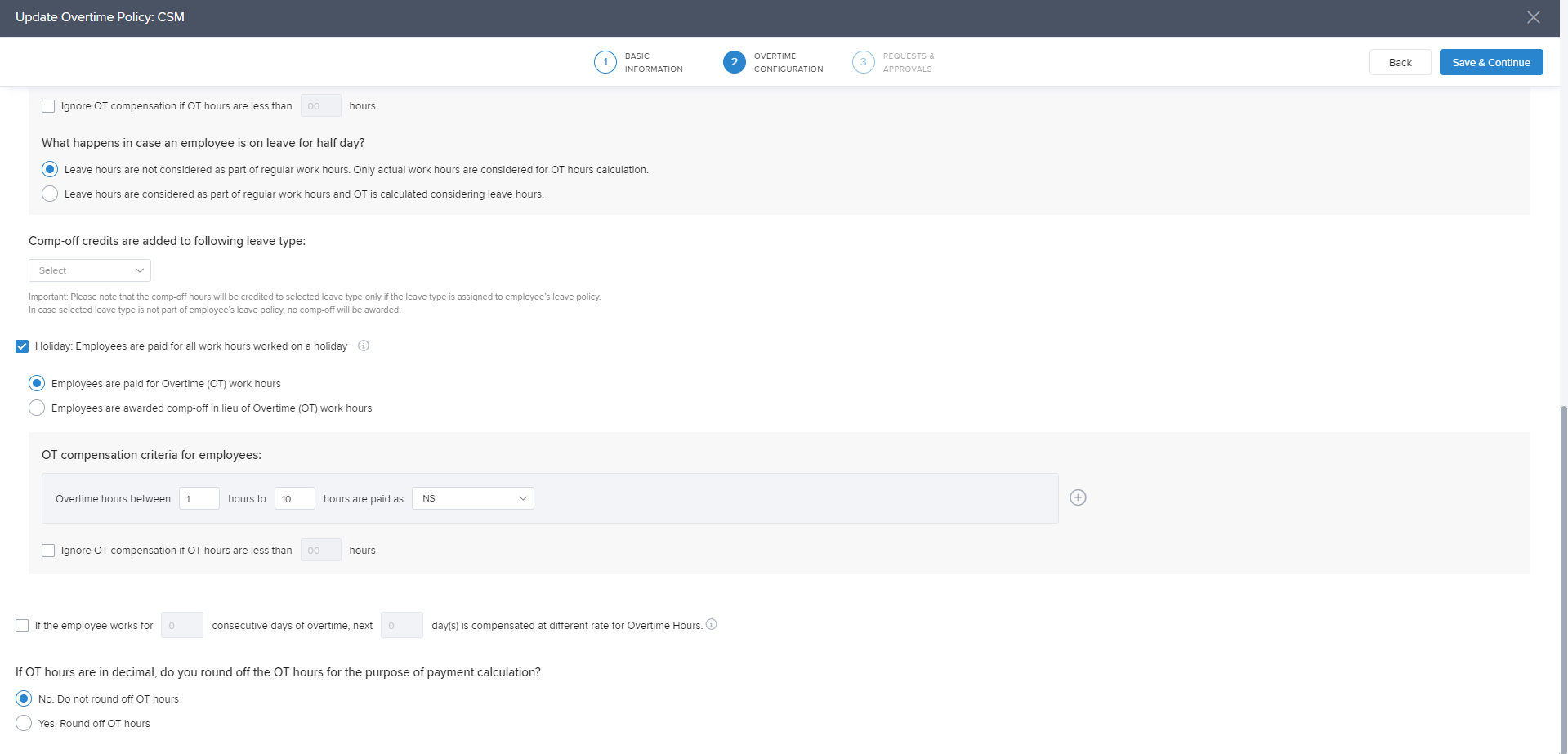1568x754 pixels.
Task: Close the Update Overtime Policy dialog
Action: [x=1533, y=17]
